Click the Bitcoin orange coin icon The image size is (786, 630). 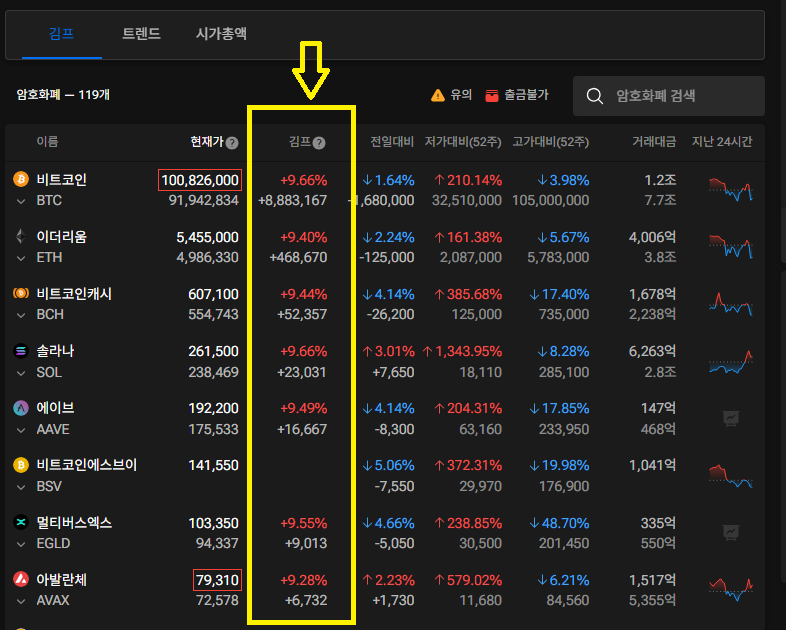point(21,179)
